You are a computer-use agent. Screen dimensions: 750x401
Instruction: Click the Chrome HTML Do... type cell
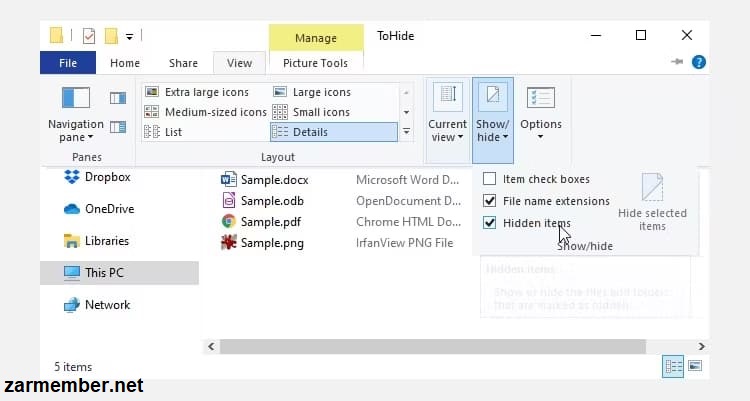(x=408, y=222)
